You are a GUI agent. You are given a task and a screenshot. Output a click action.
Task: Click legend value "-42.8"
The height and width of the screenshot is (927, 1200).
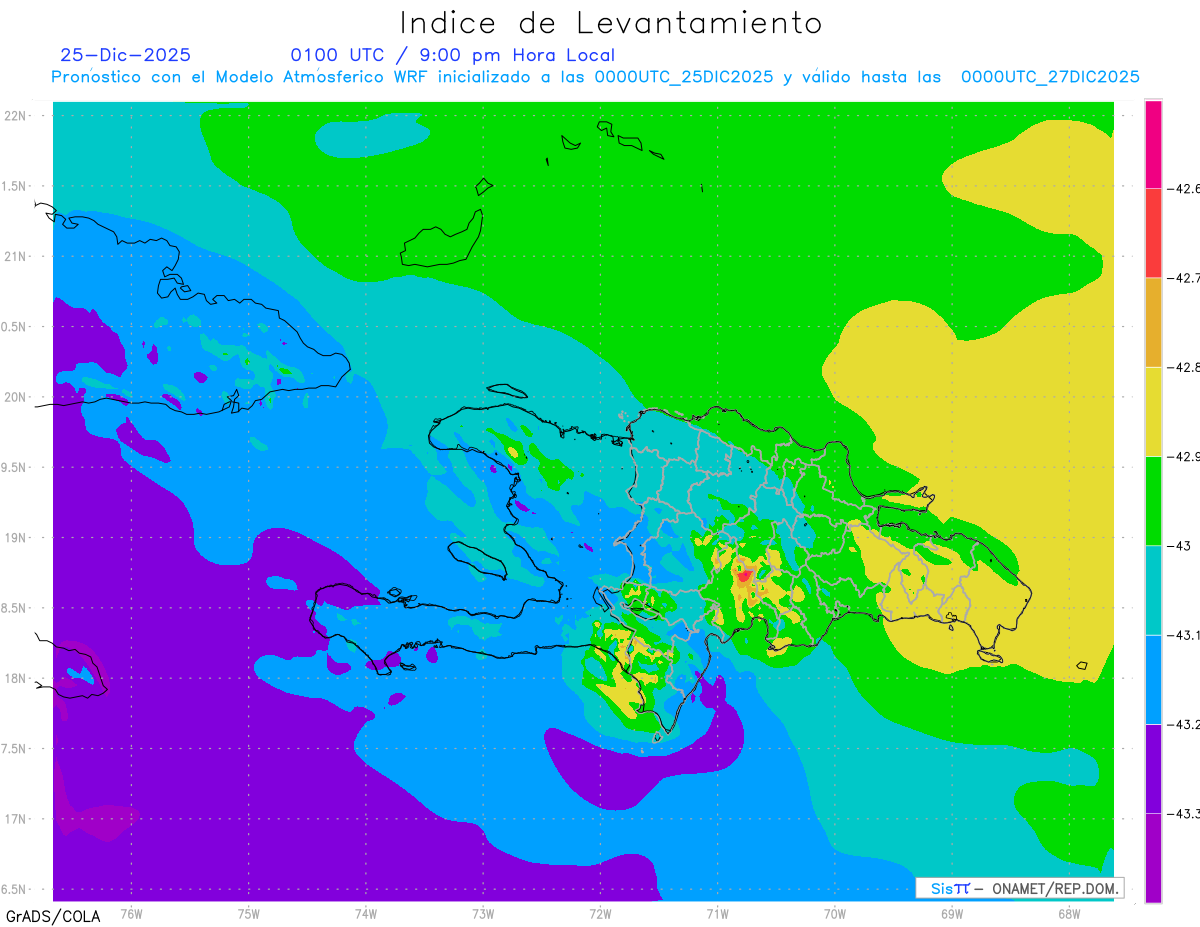pyautogui.click(x=1184, y=367)
